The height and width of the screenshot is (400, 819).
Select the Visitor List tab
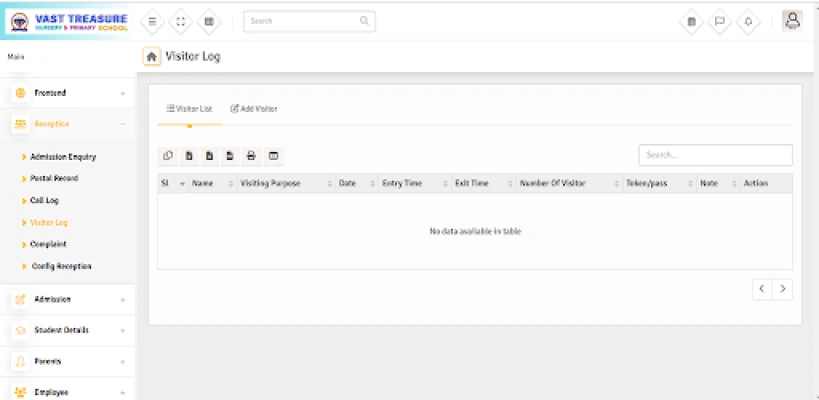click(189, 108)
